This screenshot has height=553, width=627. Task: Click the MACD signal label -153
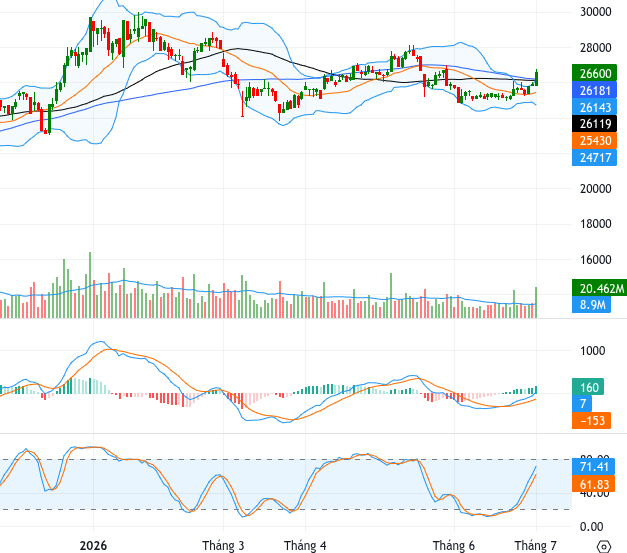pos(591,420)
